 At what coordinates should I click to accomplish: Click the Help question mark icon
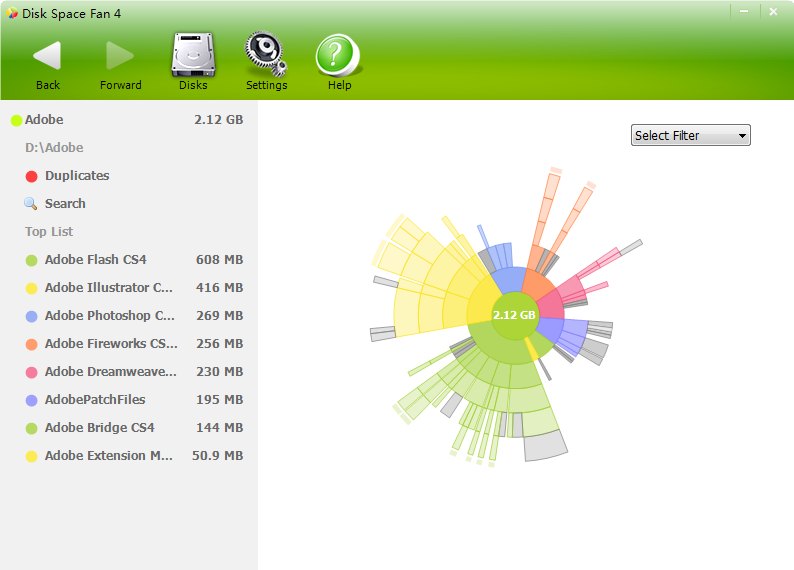point(339,55)
